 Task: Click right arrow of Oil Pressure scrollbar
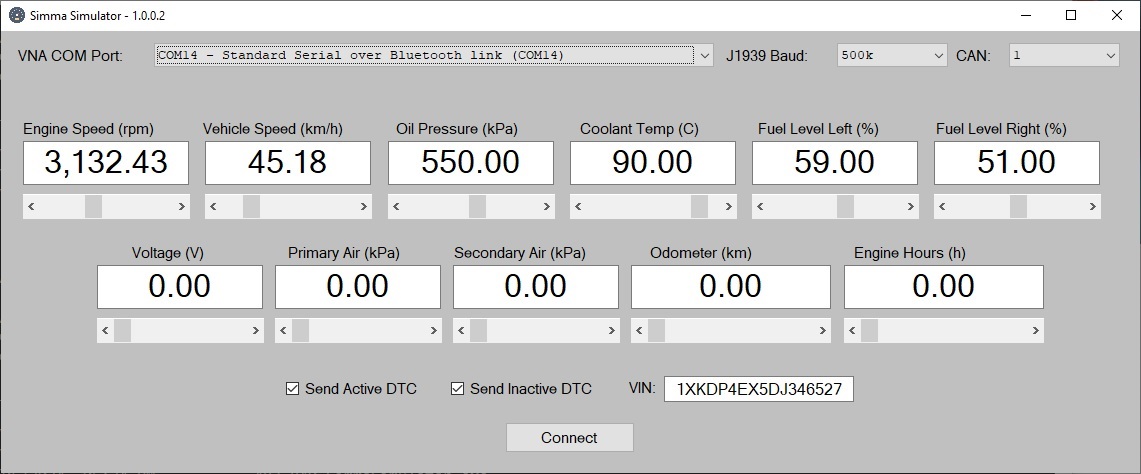(546, 207)
